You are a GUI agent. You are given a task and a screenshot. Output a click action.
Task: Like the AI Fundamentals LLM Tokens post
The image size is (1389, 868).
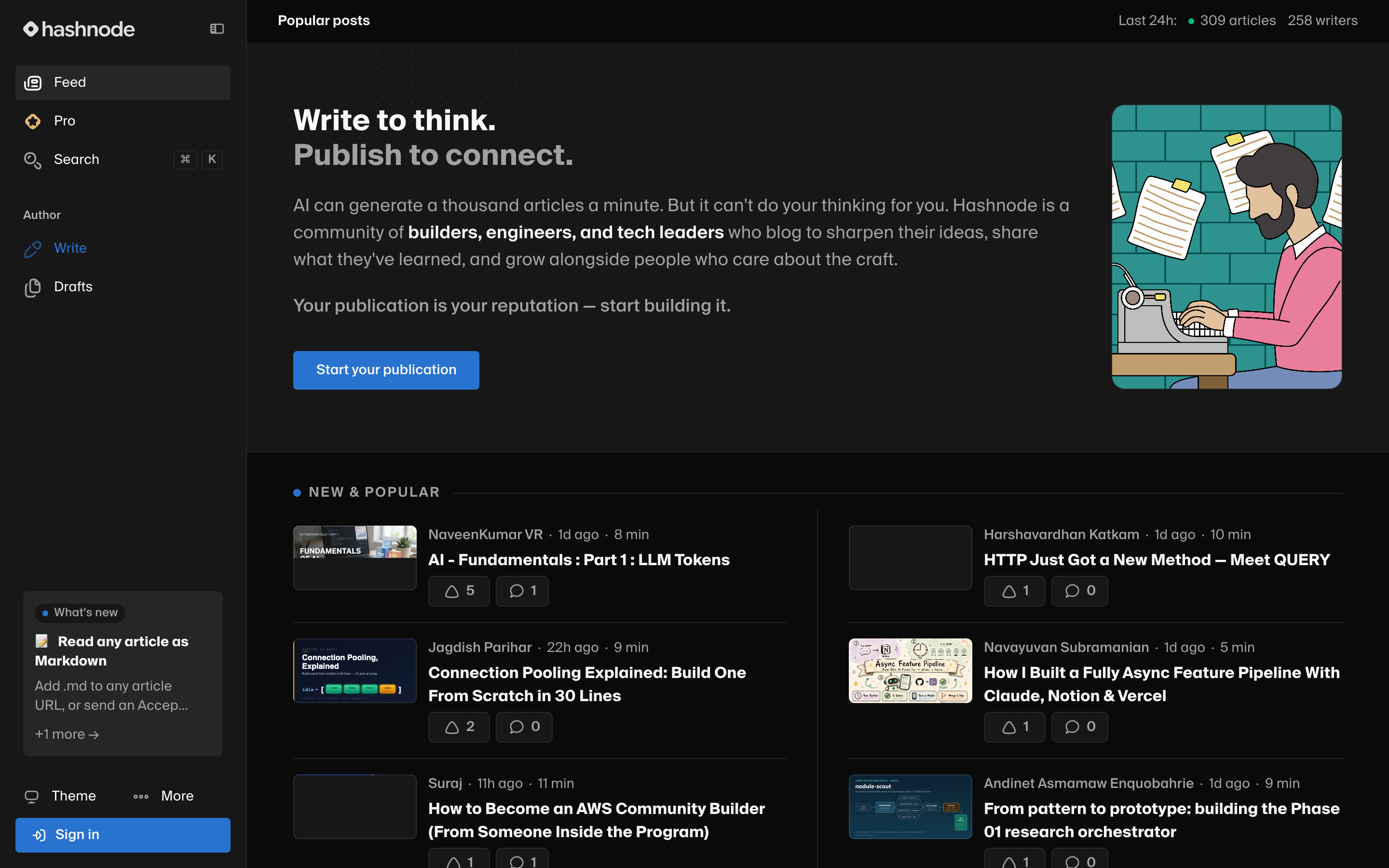[459, 591]
